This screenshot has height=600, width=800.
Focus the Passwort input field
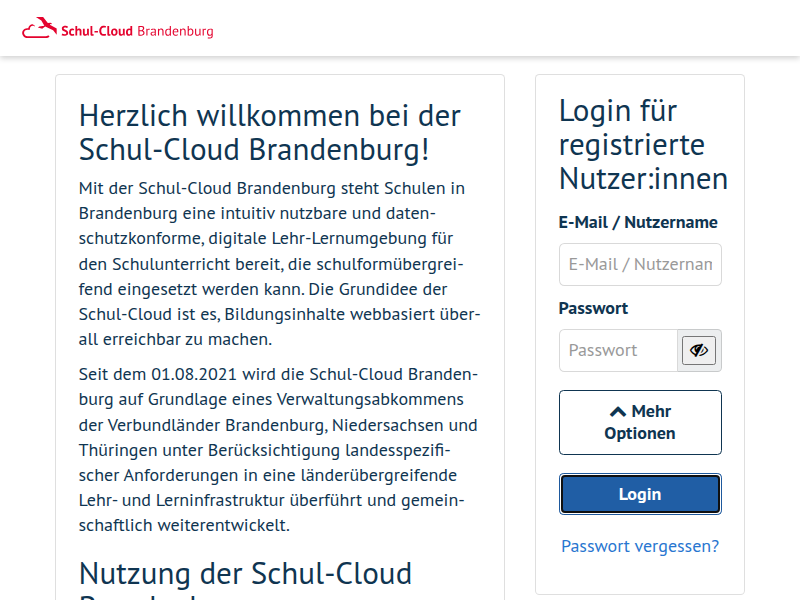618,351
